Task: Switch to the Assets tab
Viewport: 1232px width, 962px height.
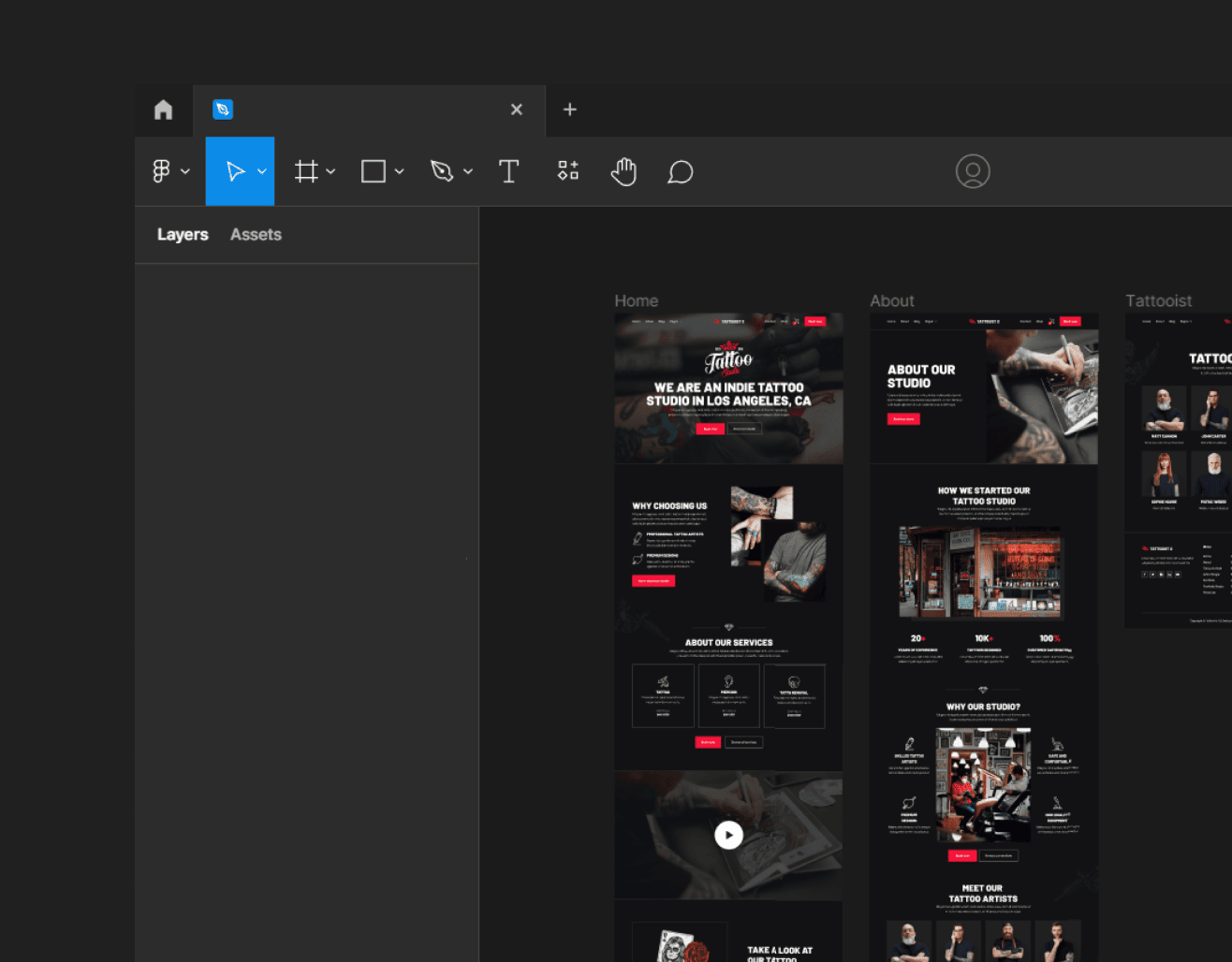Action: coord(256,234)
